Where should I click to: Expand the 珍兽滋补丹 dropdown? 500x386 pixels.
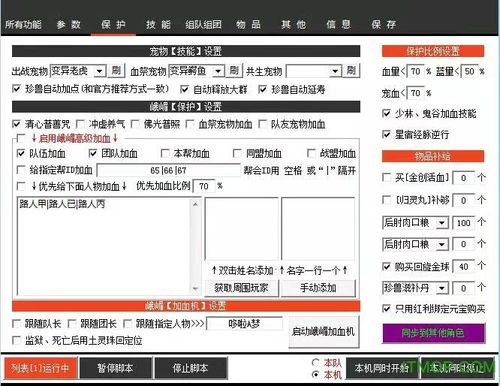[x=442, y=288]
